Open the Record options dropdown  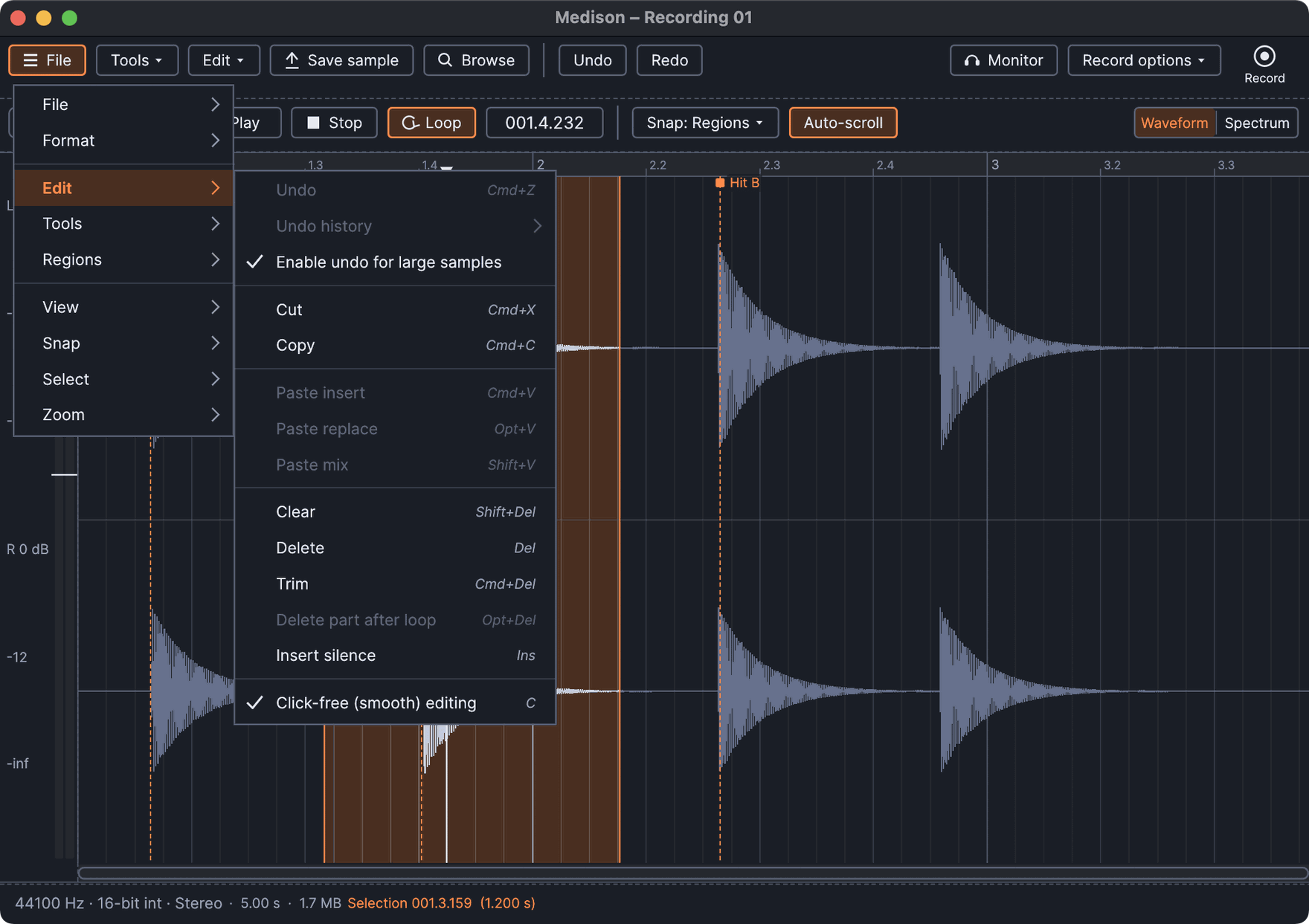point(1144,60)
